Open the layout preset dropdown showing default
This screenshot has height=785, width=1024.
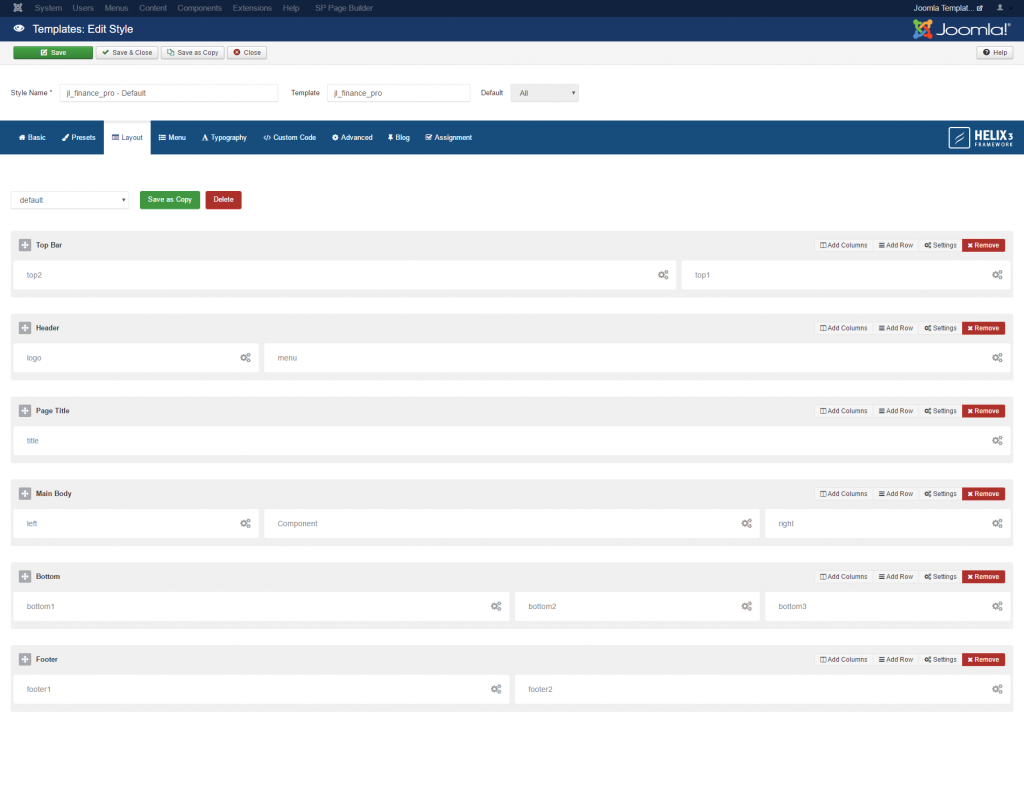point(69,200)
